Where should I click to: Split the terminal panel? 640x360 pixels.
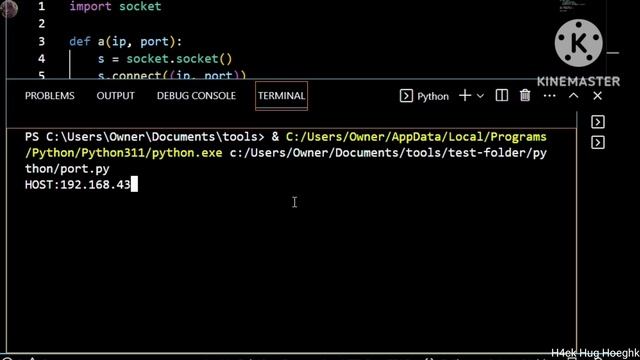[x=502, y=96]
